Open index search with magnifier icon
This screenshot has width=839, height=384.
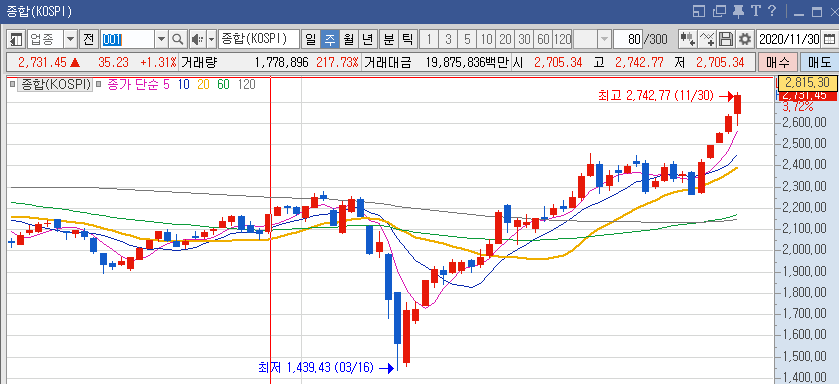[x=177, y=39]
